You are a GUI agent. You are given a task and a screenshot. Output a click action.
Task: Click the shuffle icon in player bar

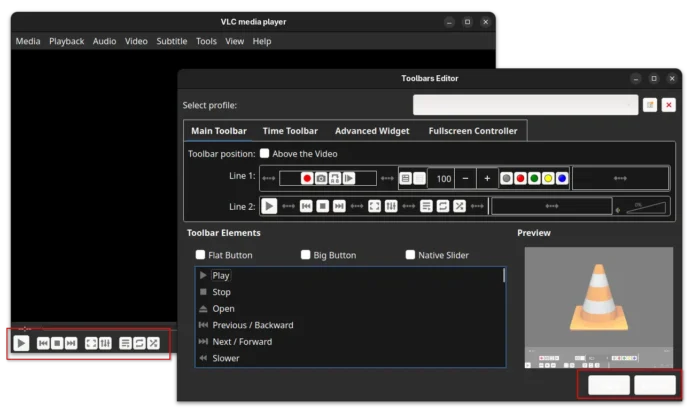(x=153, y=343)
